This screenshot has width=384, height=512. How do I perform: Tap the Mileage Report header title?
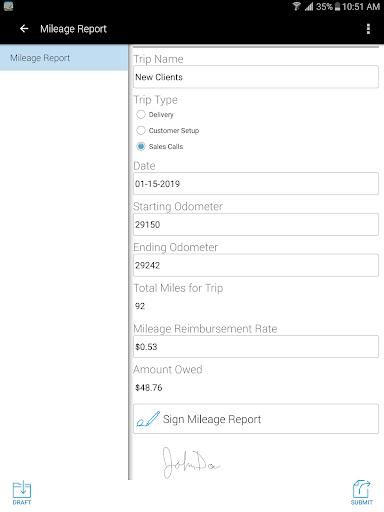[x=73, y=29]
